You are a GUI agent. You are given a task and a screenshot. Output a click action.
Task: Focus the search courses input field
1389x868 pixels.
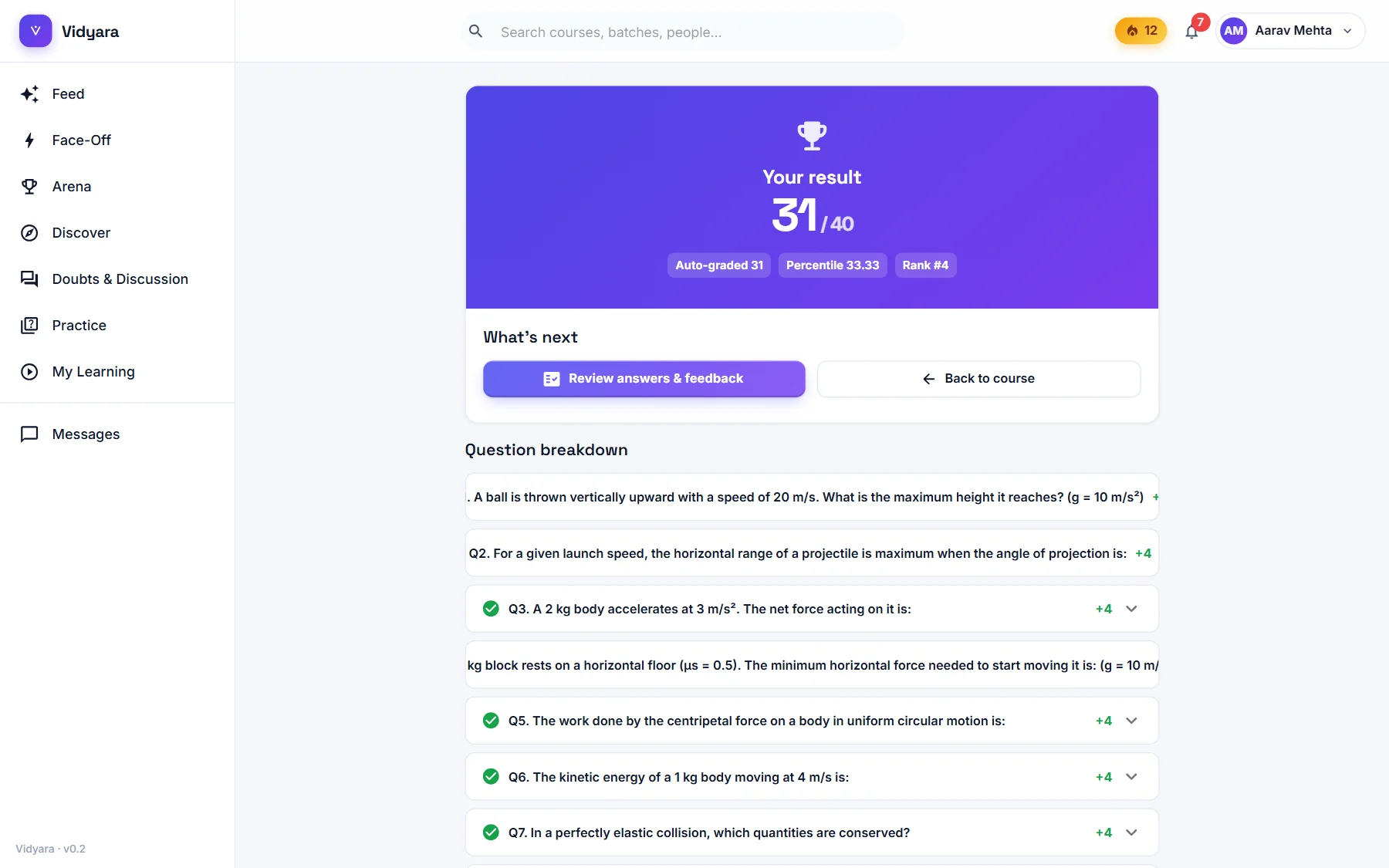(683, 32)
